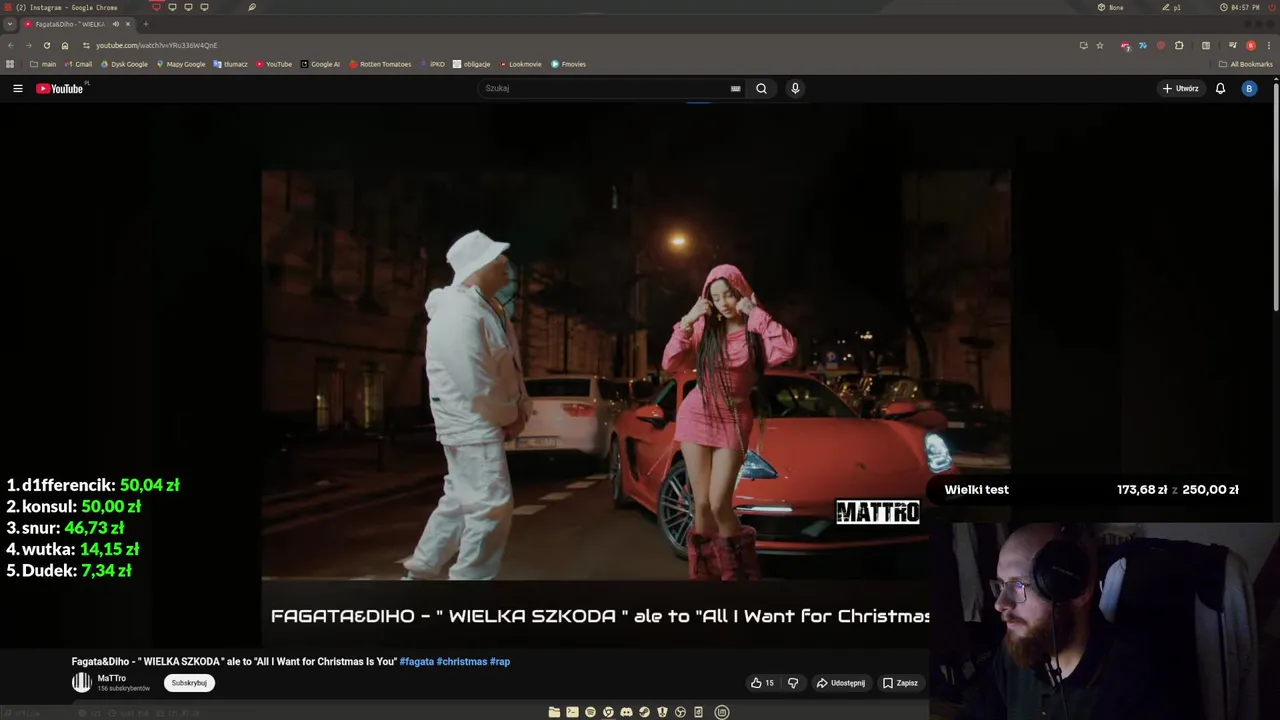This screenshot has width=1280, height=720.
Task: Open the Chrome apps grid shortcut
Action: pyautogui.click(x=10, y=64)
